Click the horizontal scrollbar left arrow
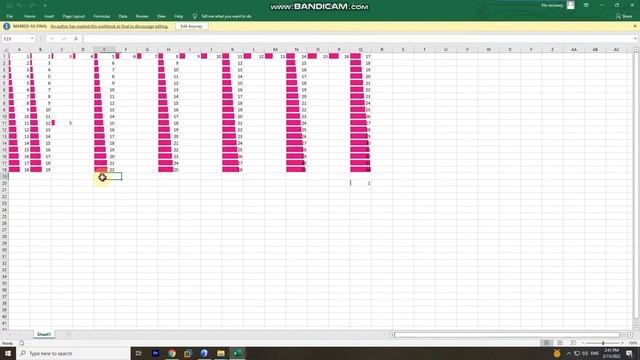The width and height of the screenshot is (640, 360). (x=392, y=335)
